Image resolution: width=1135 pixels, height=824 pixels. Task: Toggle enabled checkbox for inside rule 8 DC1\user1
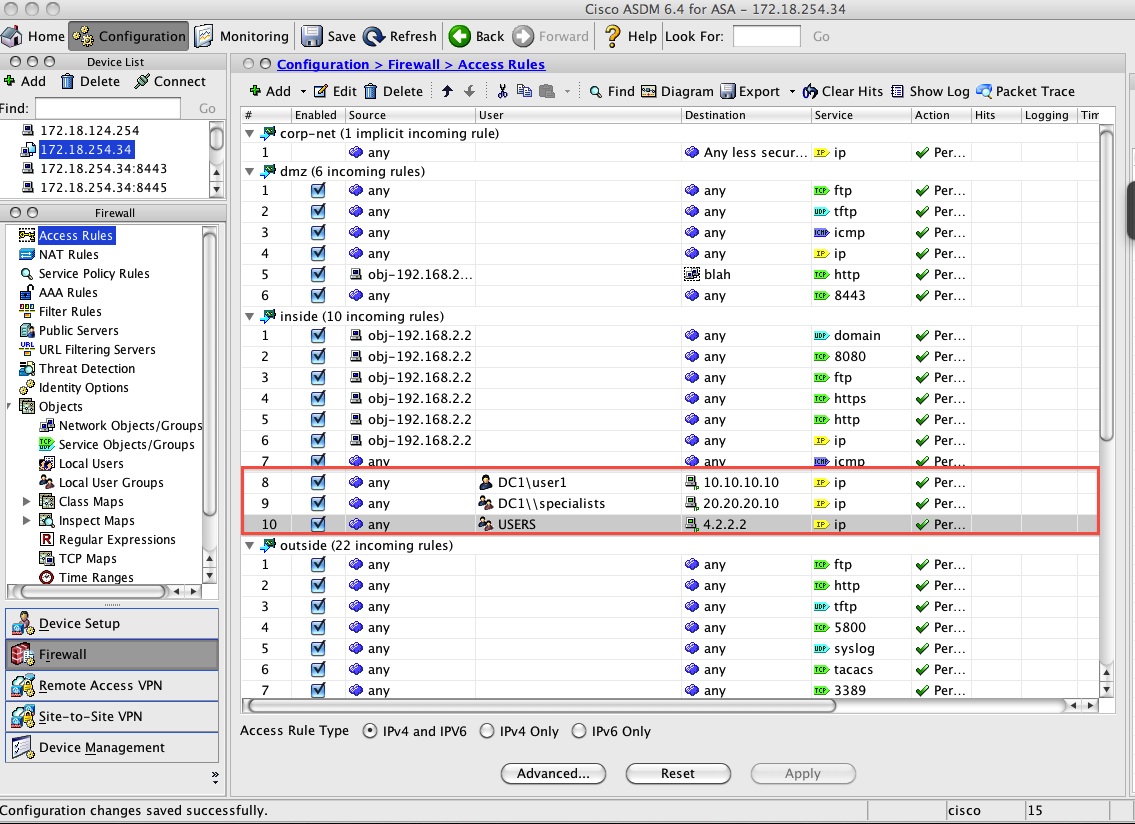[318, 482]
